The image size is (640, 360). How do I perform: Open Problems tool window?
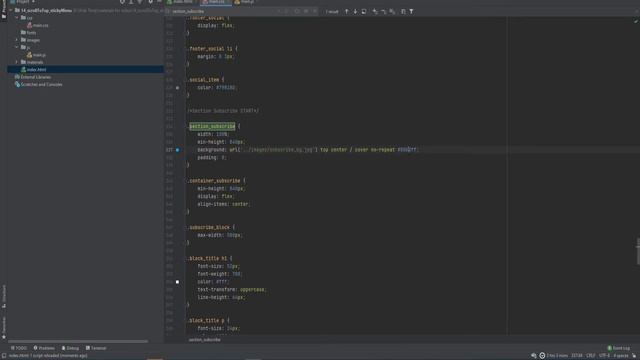tap(44, 348)
